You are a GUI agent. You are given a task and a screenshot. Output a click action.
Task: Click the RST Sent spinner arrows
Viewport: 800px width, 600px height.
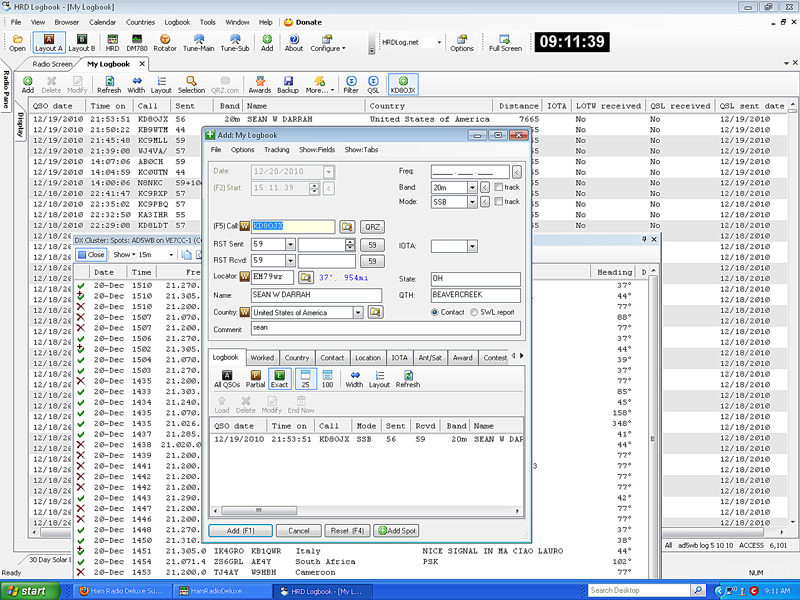(x=350, y=244)
